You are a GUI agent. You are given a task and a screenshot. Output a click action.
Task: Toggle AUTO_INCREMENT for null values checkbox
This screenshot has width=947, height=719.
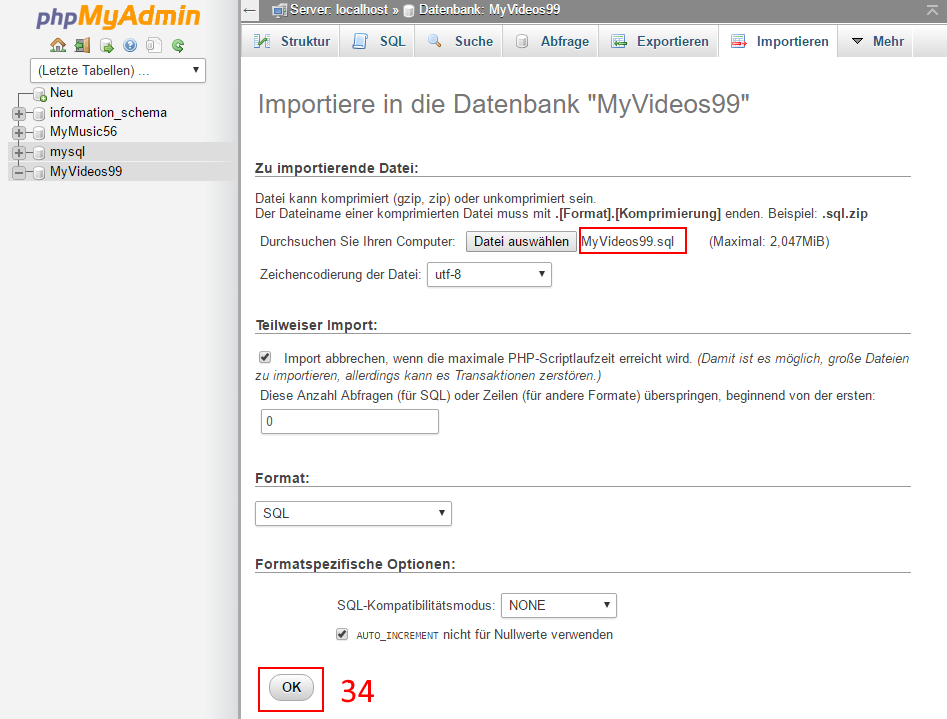(342, 634)
